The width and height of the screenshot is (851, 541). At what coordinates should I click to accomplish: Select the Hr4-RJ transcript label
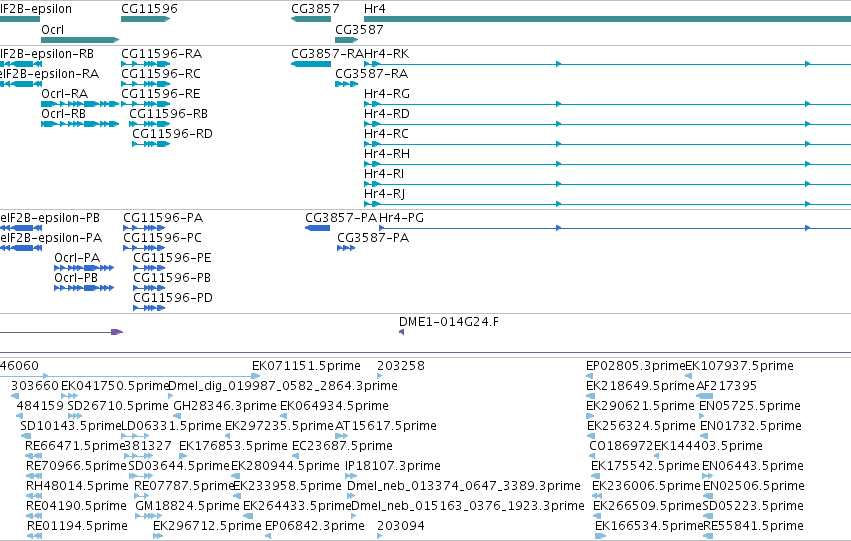385,194
